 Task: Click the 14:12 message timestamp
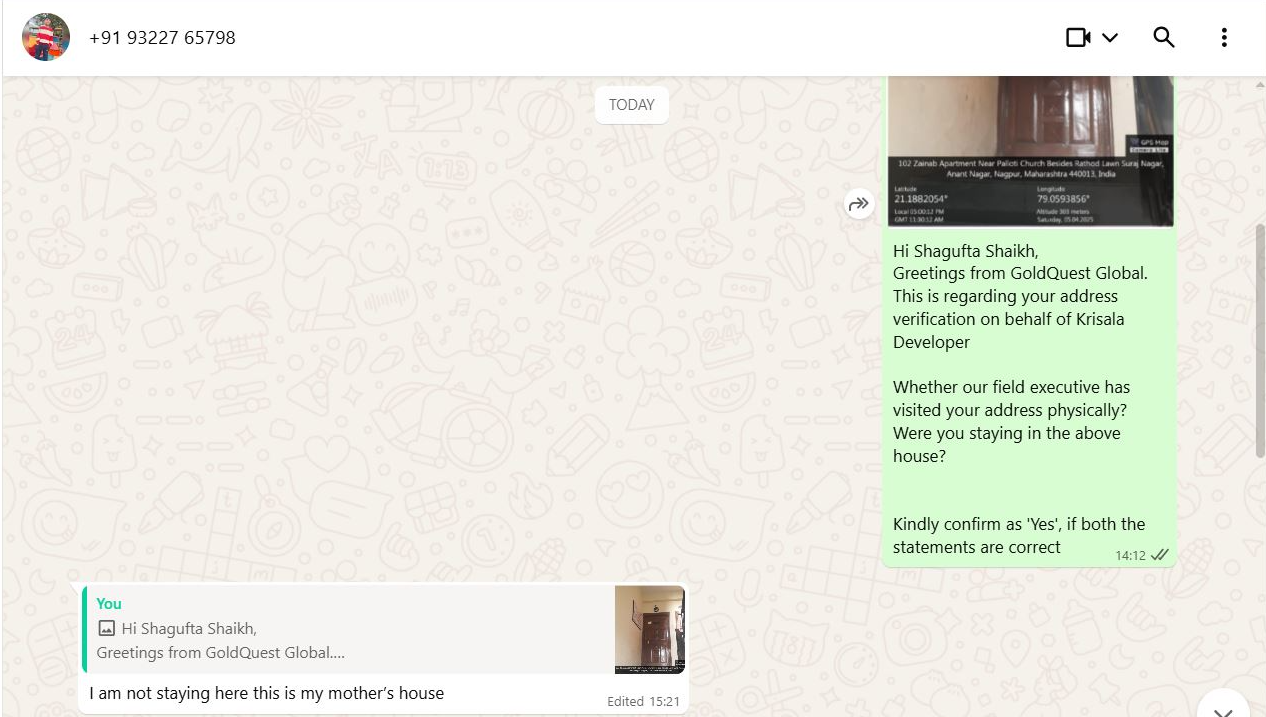(x=1130, y=555)
